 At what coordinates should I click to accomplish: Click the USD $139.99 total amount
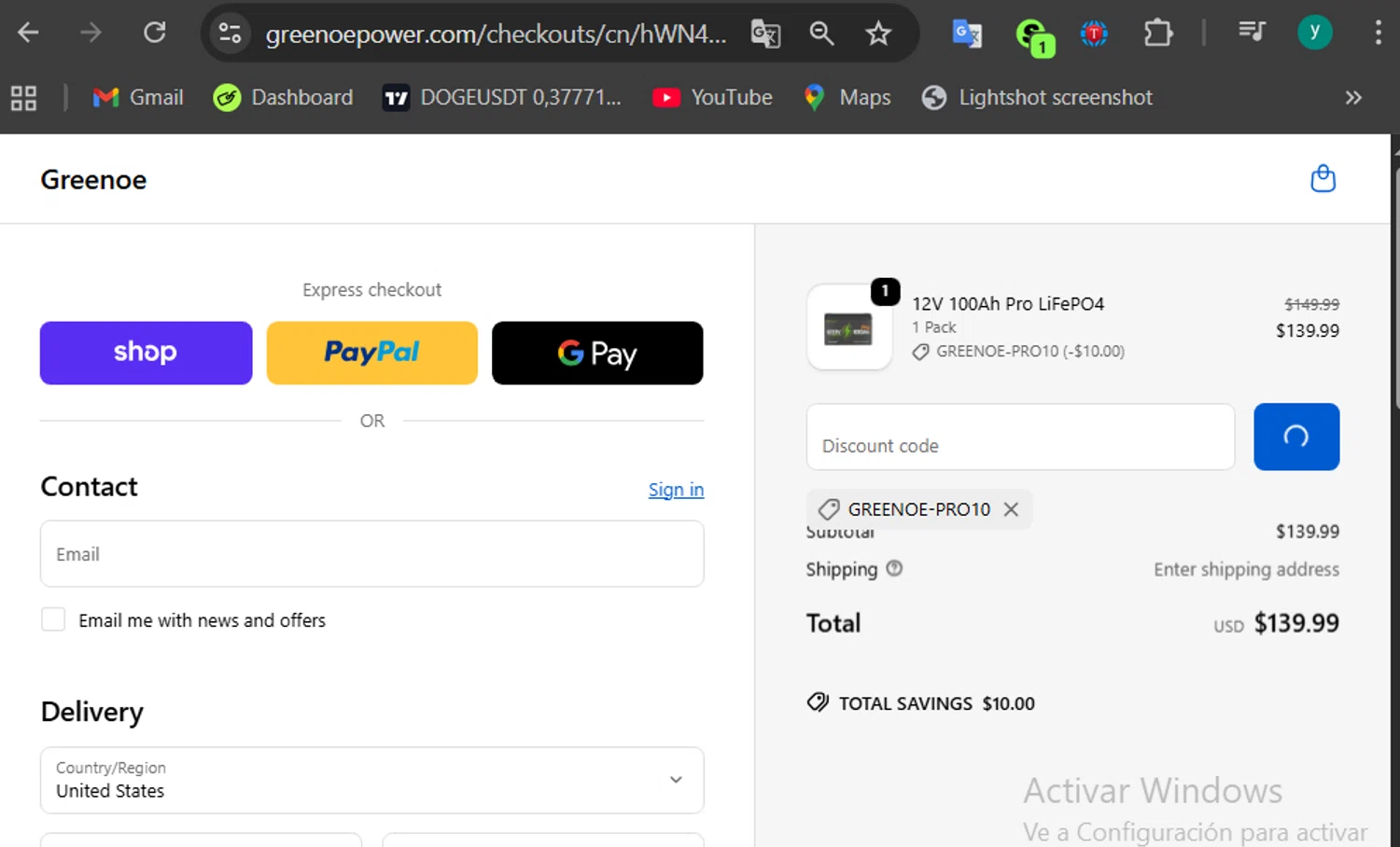coord(1276,623)
